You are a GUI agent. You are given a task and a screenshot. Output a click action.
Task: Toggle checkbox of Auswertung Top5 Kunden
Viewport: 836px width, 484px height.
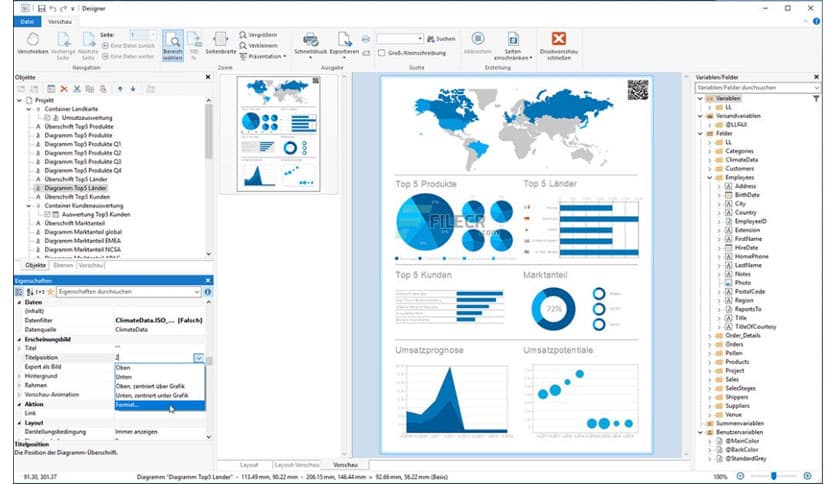tap(47, 214)
